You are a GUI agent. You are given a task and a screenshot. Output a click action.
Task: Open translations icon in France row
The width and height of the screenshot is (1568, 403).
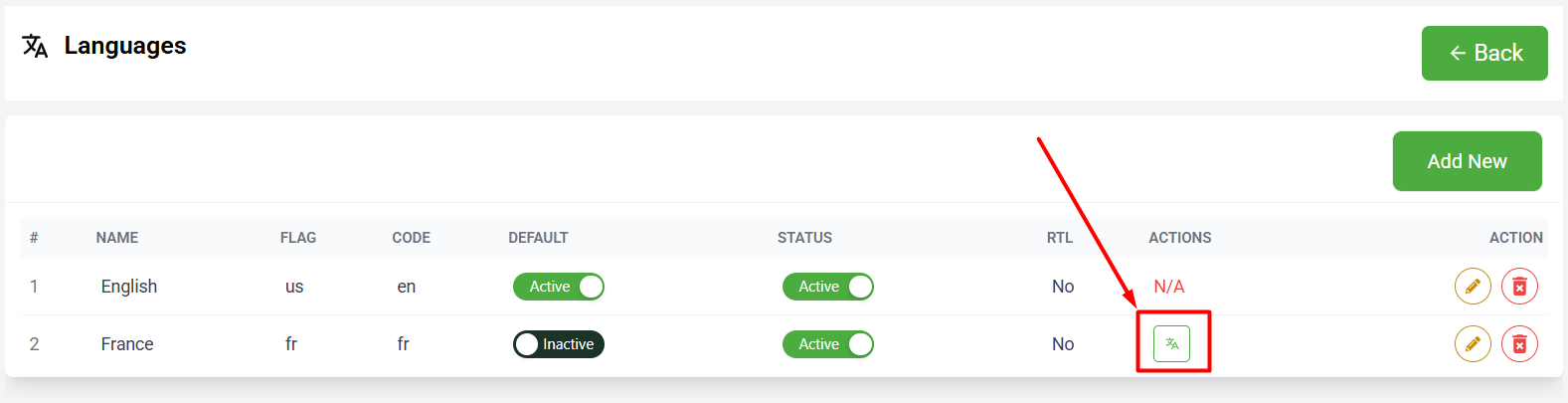[x=1171, y=344]
